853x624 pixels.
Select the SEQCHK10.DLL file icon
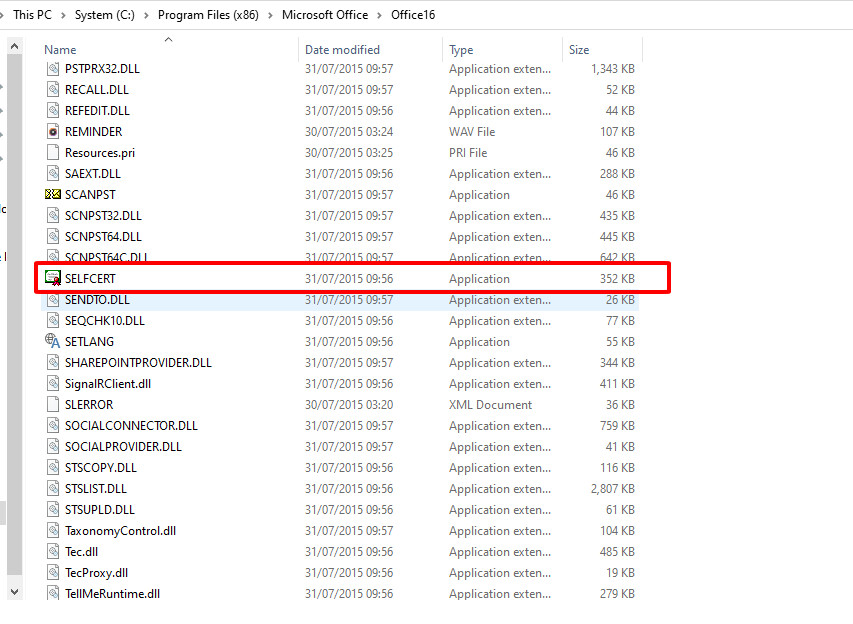click(x=53, y=320)
